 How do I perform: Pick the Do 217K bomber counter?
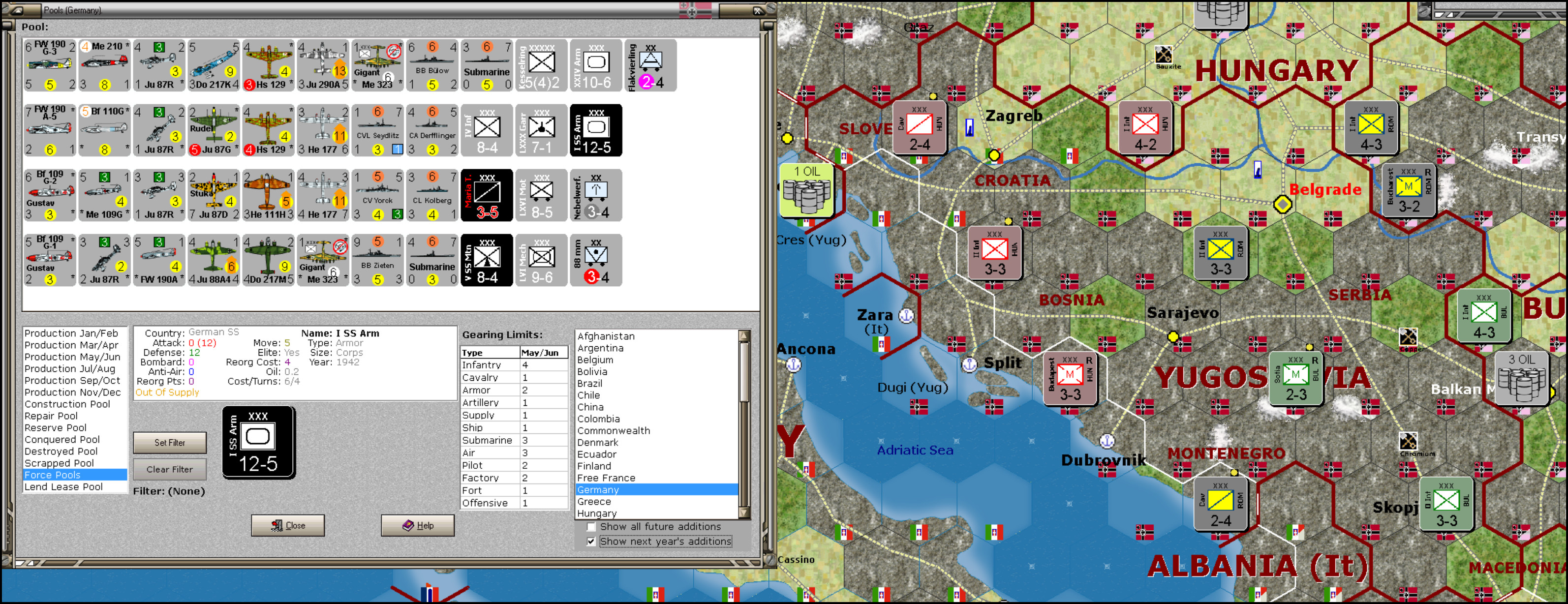point(214,66)
